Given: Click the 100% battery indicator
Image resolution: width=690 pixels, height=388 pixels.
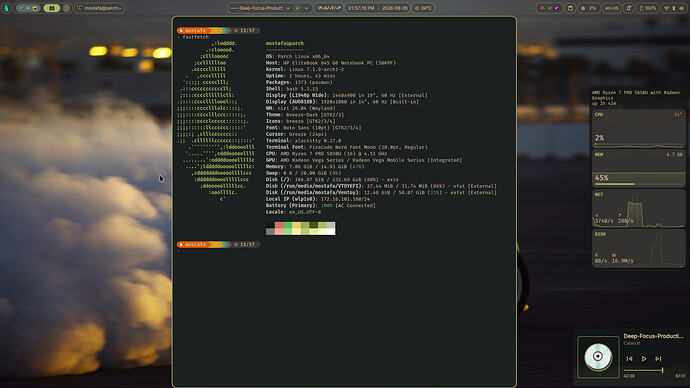Looking at the screenshot, I should (647, 8).
